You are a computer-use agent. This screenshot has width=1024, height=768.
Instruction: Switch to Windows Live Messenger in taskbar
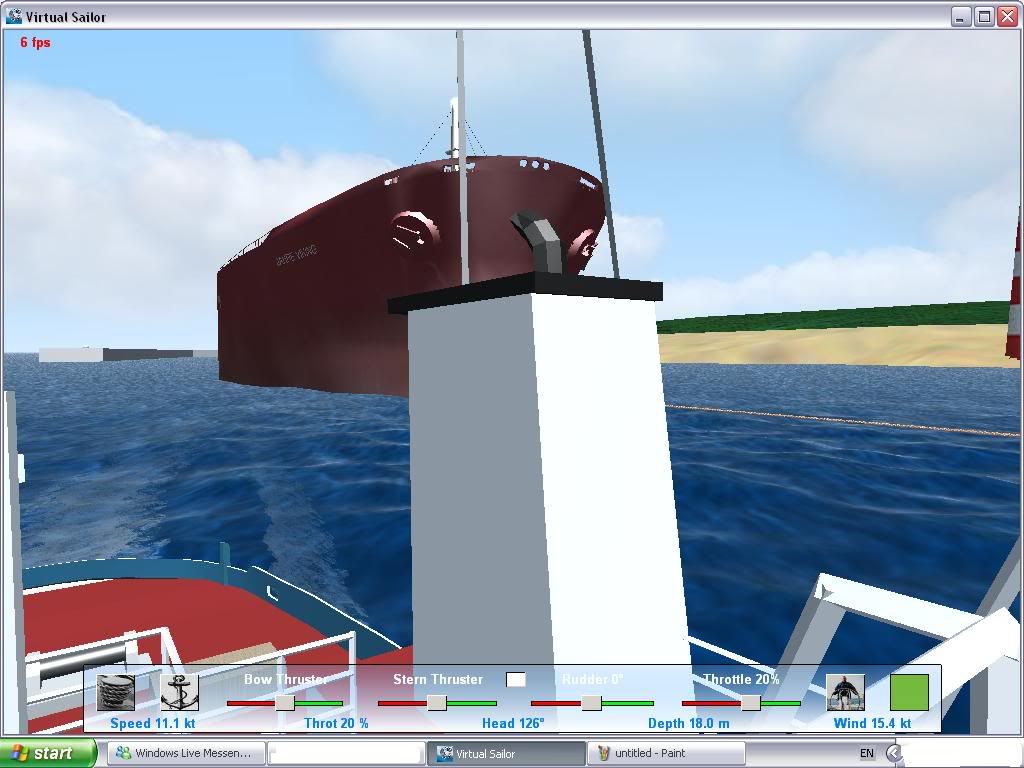186,753
